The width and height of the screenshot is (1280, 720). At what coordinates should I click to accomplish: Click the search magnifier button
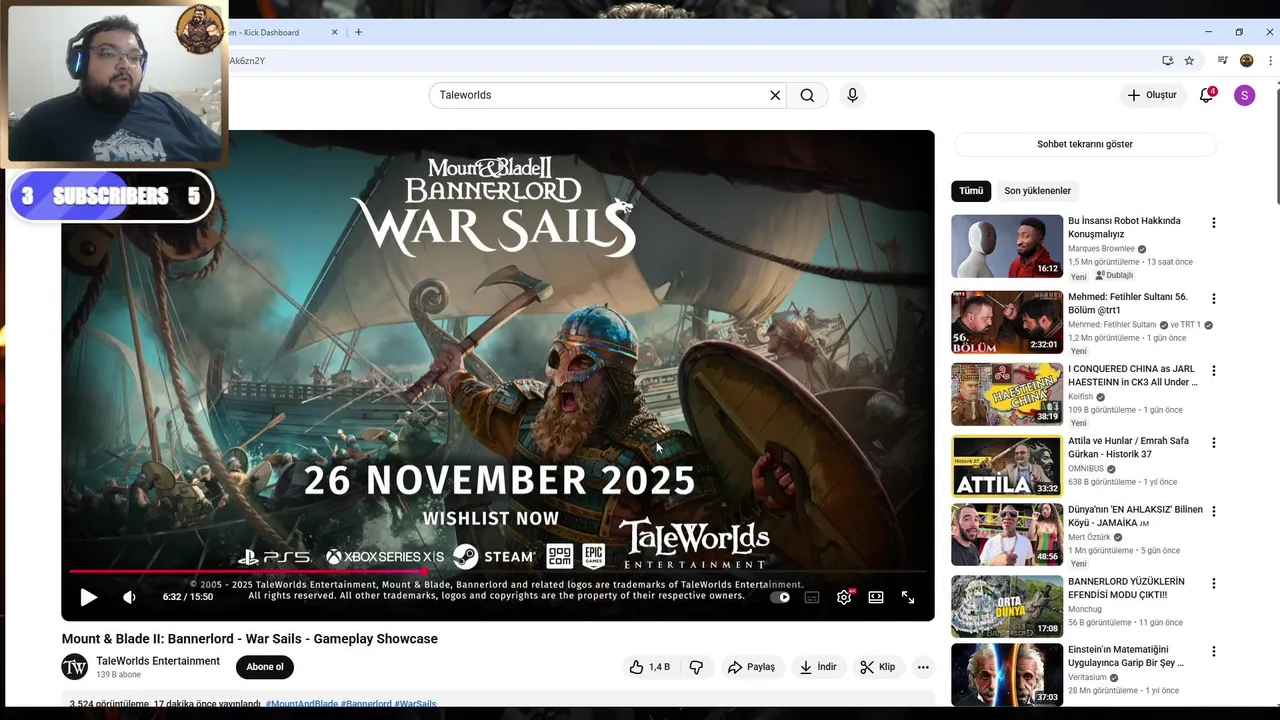(x=807, y=95)
